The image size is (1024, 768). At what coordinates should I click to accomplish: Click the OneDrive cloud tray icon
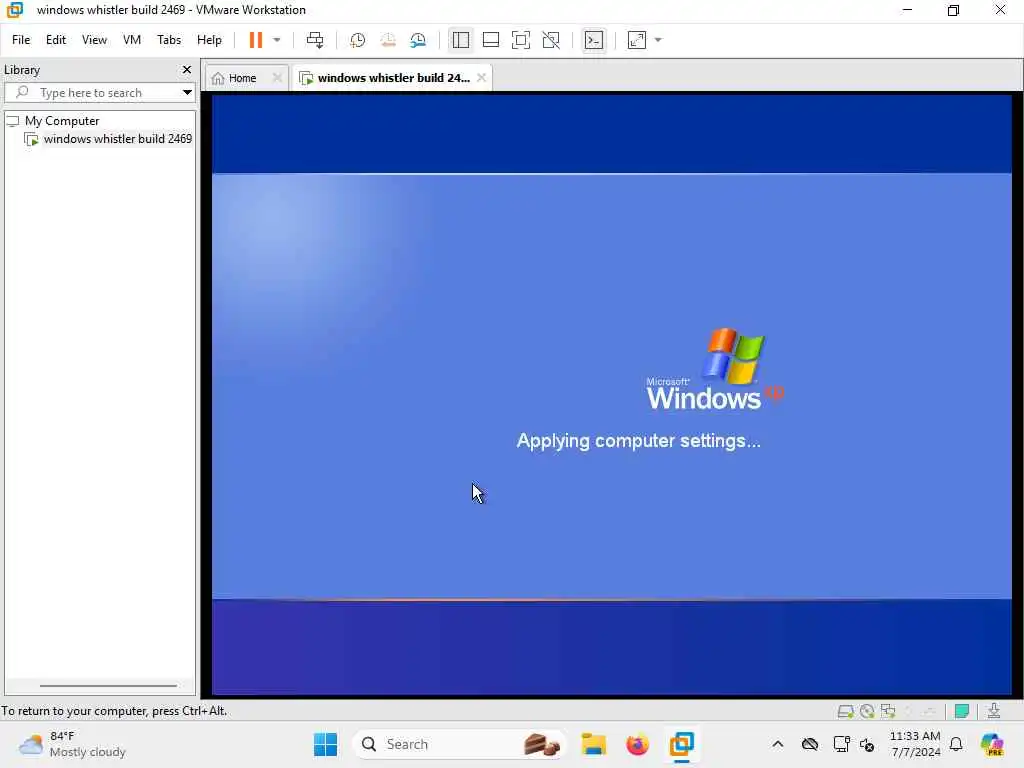point(810,744)
